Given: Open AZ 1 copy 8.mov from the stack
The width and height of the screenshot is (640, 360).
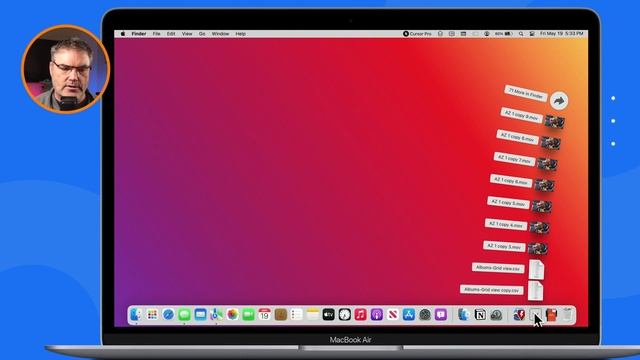Looking at the screenshot, I should pos(551,143).
